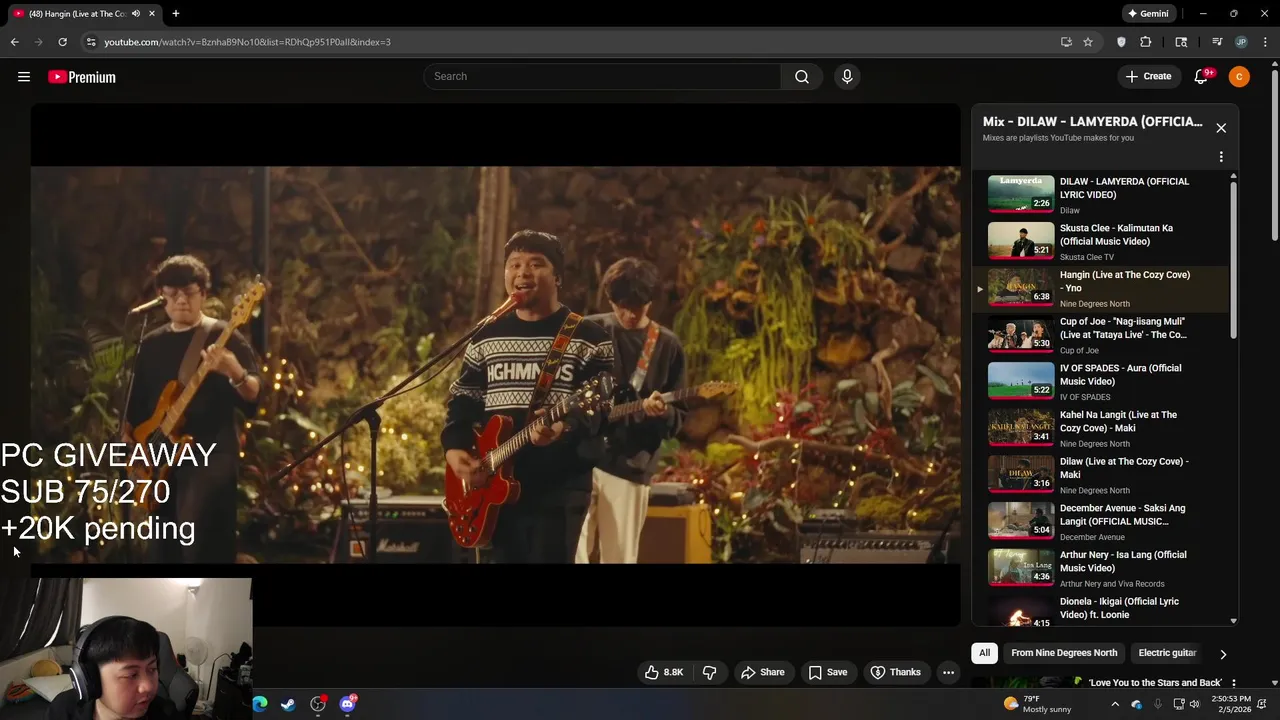Open Discord from taskbar
Screen dimensions: 1280x720
coord(347,704)
